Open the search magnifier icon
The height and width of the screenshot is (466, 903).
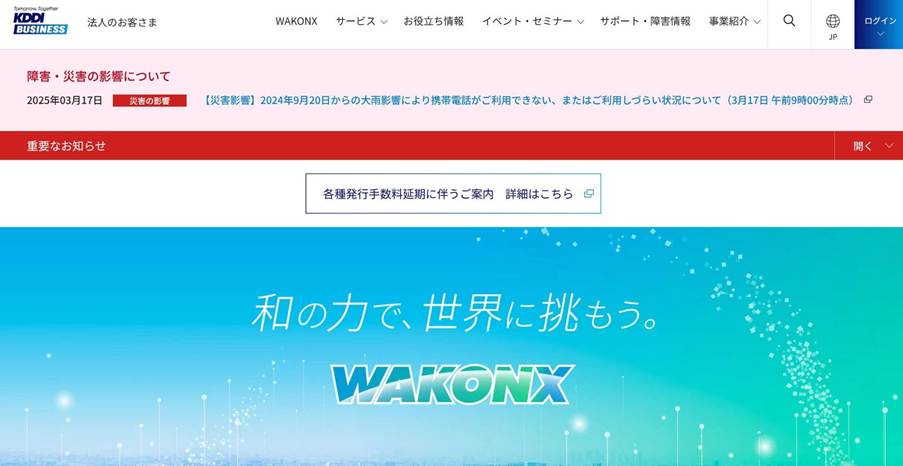coord(789,21)
